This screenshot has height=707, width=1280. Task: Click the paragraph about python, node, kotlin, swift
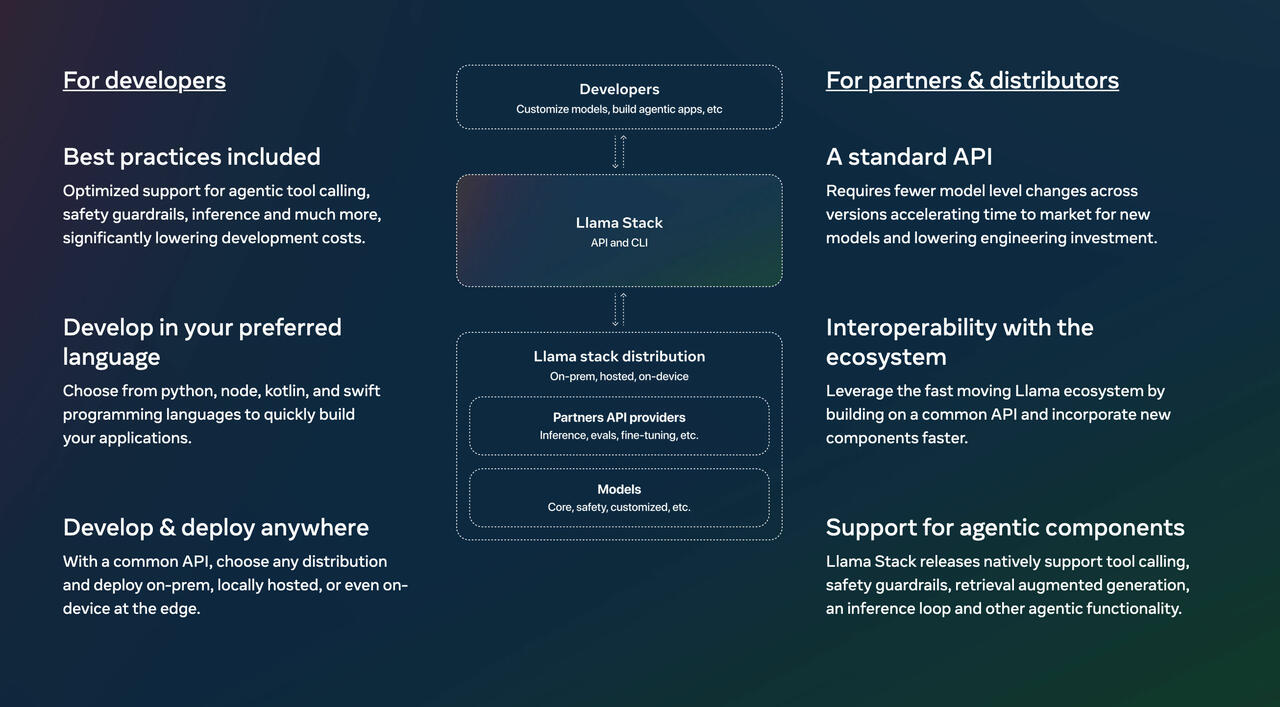pos(222,414)
